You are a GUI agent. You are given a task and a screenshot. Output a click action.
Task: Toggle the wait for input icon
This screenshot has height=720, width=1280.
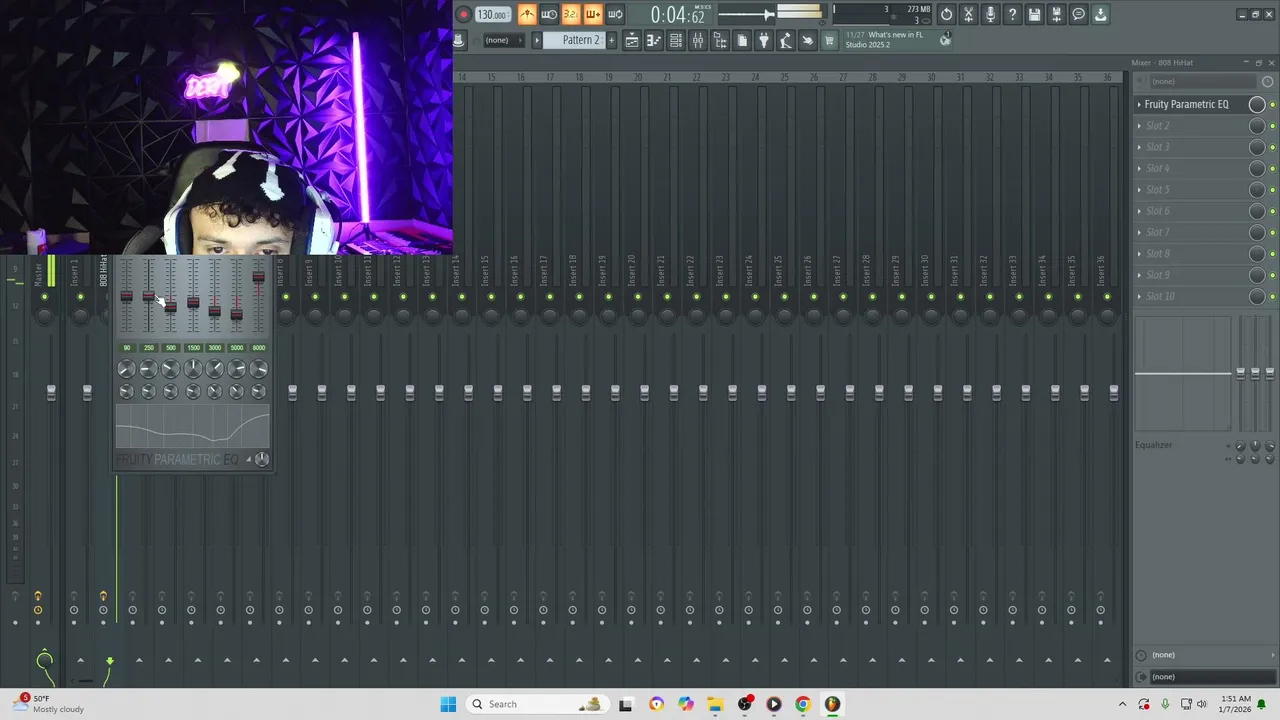click(549, 14)
